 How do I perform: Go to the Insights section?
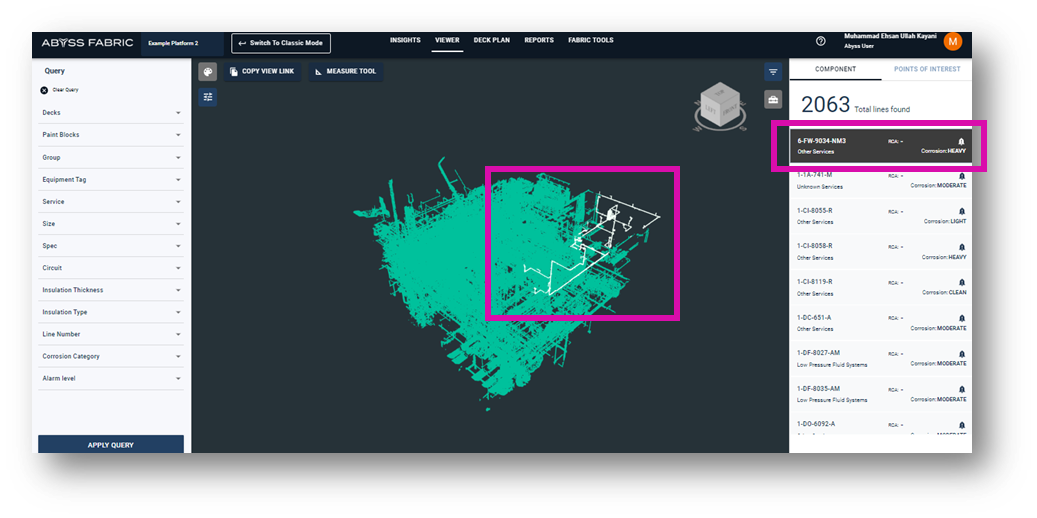coord(405,41)
